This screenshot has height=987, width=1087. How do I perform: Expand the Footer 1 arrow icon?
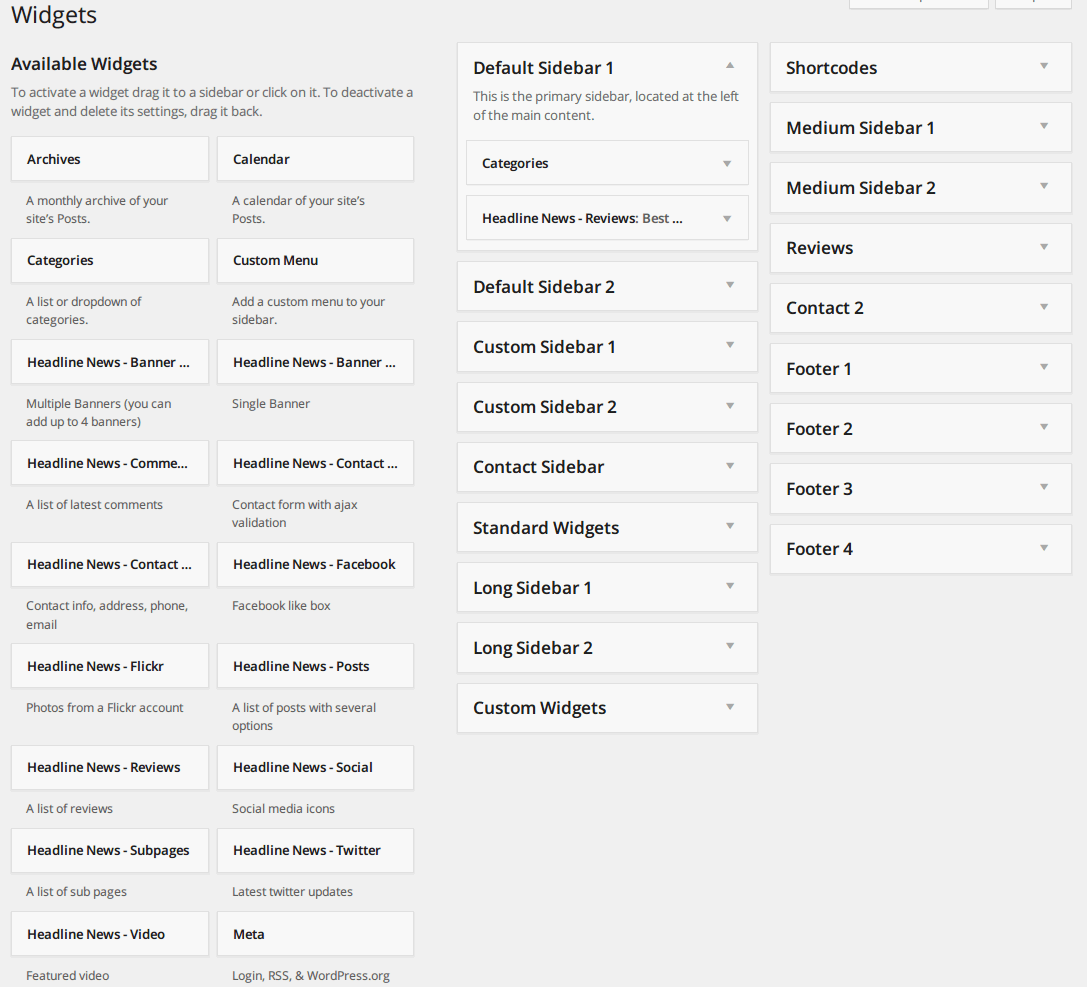[x=1043, y=368]
